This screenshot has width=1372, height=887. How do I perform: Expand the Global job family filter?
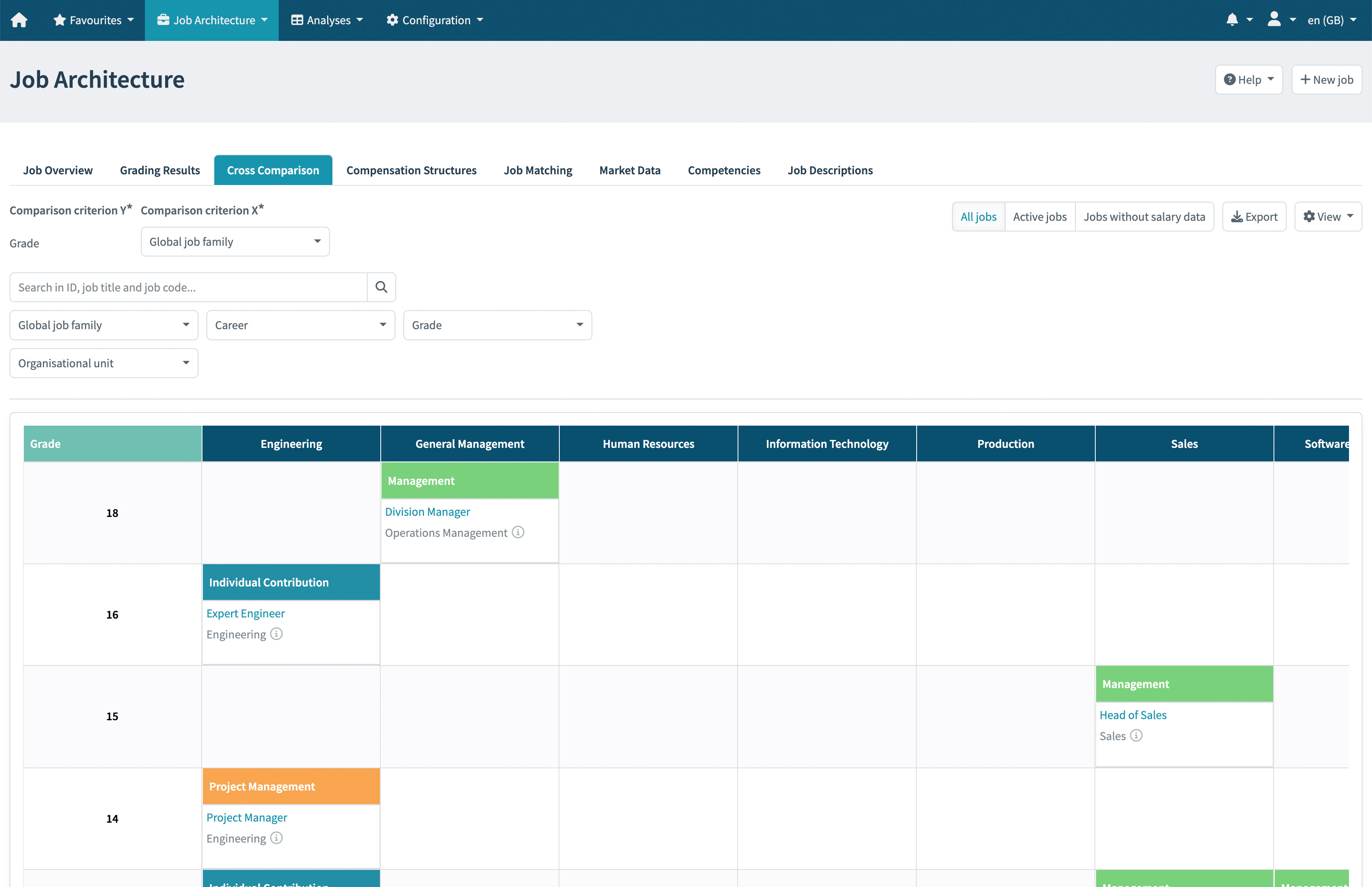point(104,325)
